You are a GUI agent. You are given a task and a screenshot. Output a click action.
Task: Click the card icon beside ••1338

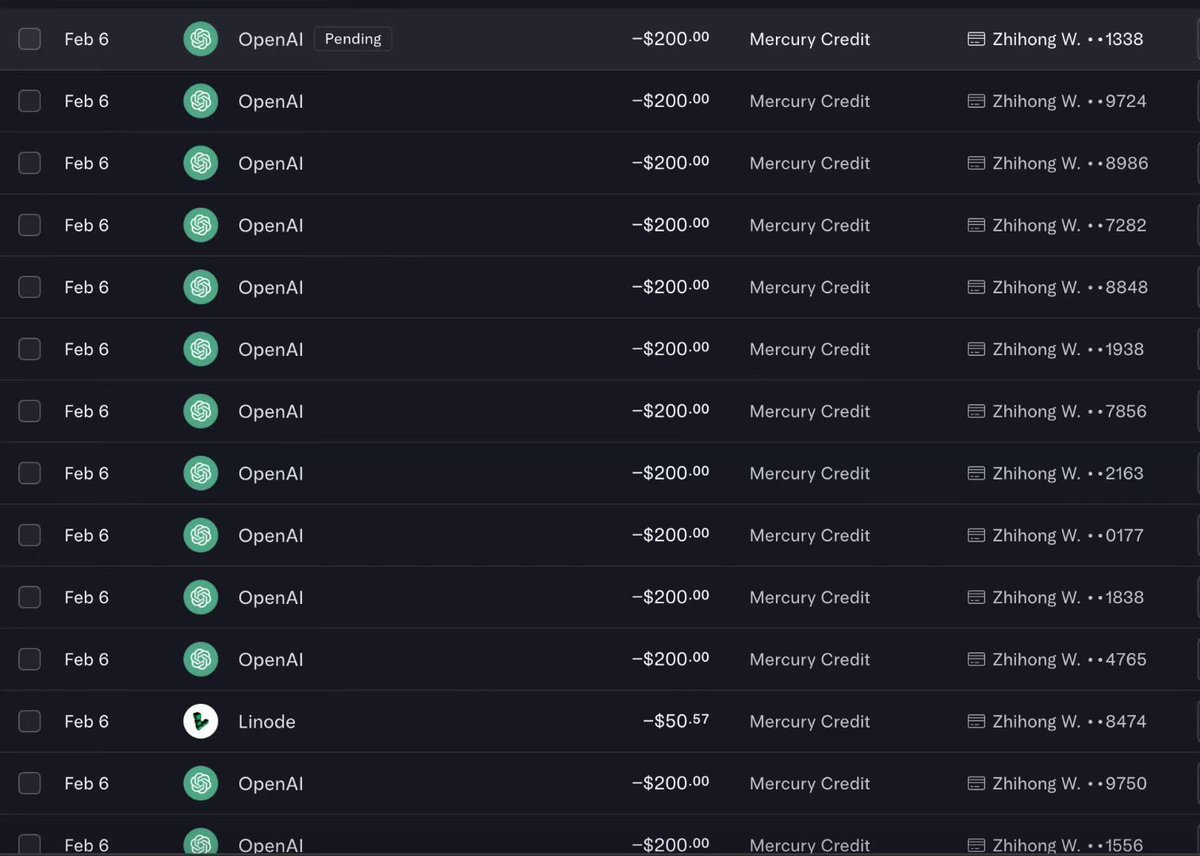pos(977,39)
